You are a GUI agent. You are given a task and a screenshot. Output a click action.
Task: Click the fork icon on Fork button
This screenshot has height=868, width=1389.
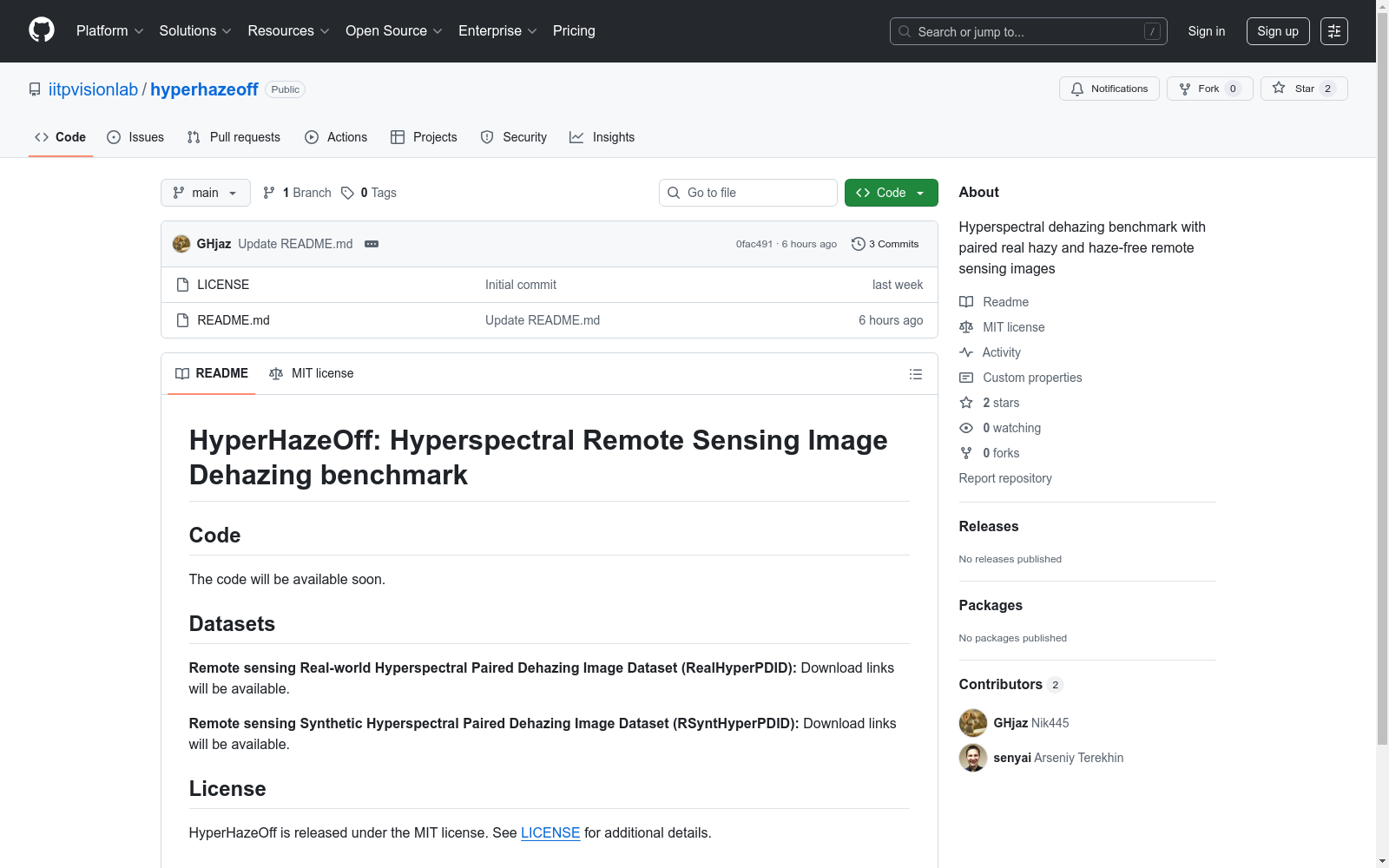point(1185,89)
